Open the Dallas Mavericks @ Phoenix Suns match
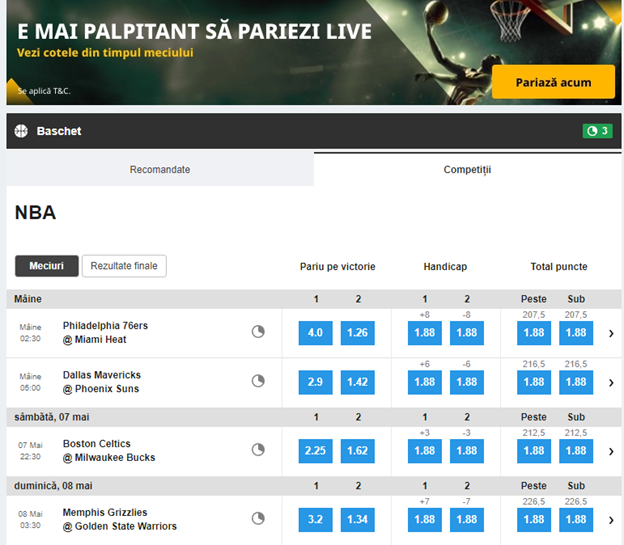Viewport: 624px width, 545px height. (x=102, y=382)
